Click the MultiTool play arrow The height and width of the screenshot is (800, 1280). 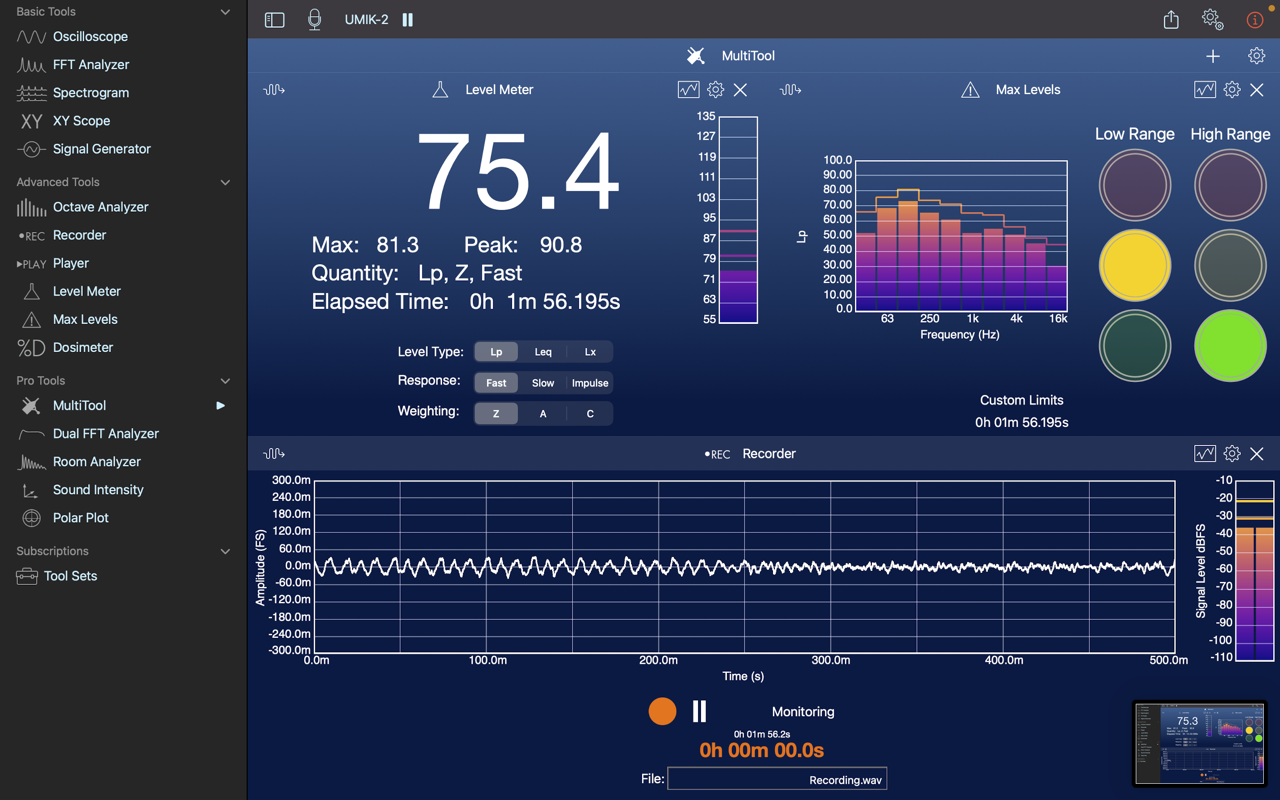click(220, 405)
